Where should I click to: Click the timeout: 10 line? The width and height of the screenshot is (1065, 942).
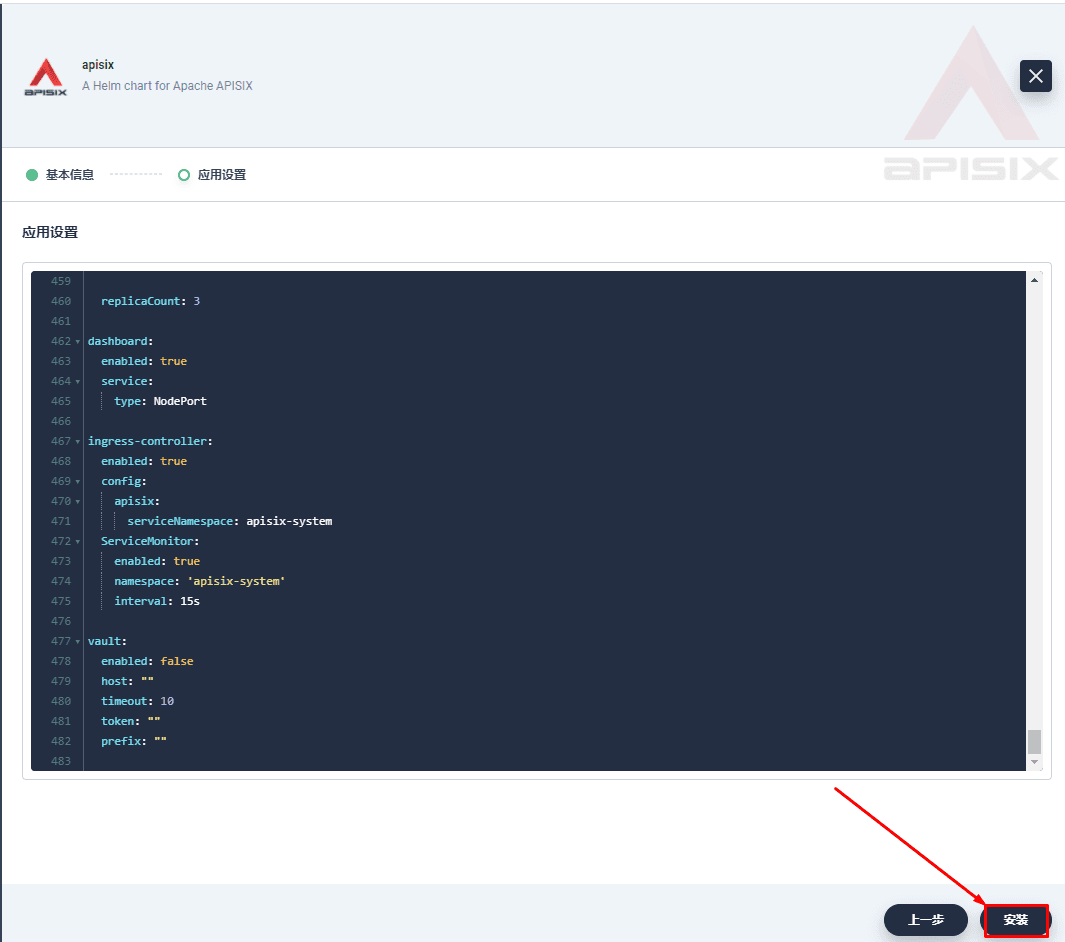click(137, 701)
